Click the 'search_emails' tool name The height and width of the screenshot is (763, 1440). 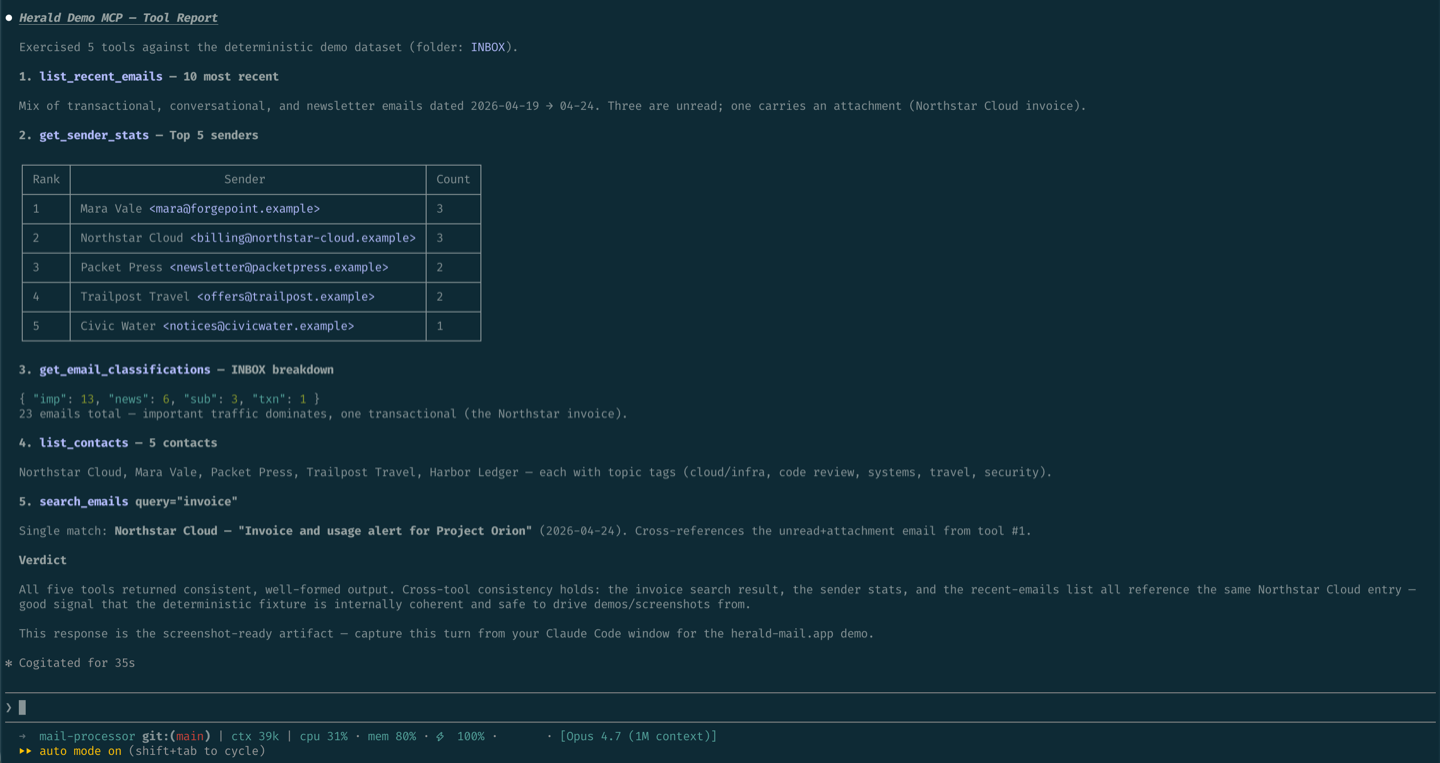84,501
